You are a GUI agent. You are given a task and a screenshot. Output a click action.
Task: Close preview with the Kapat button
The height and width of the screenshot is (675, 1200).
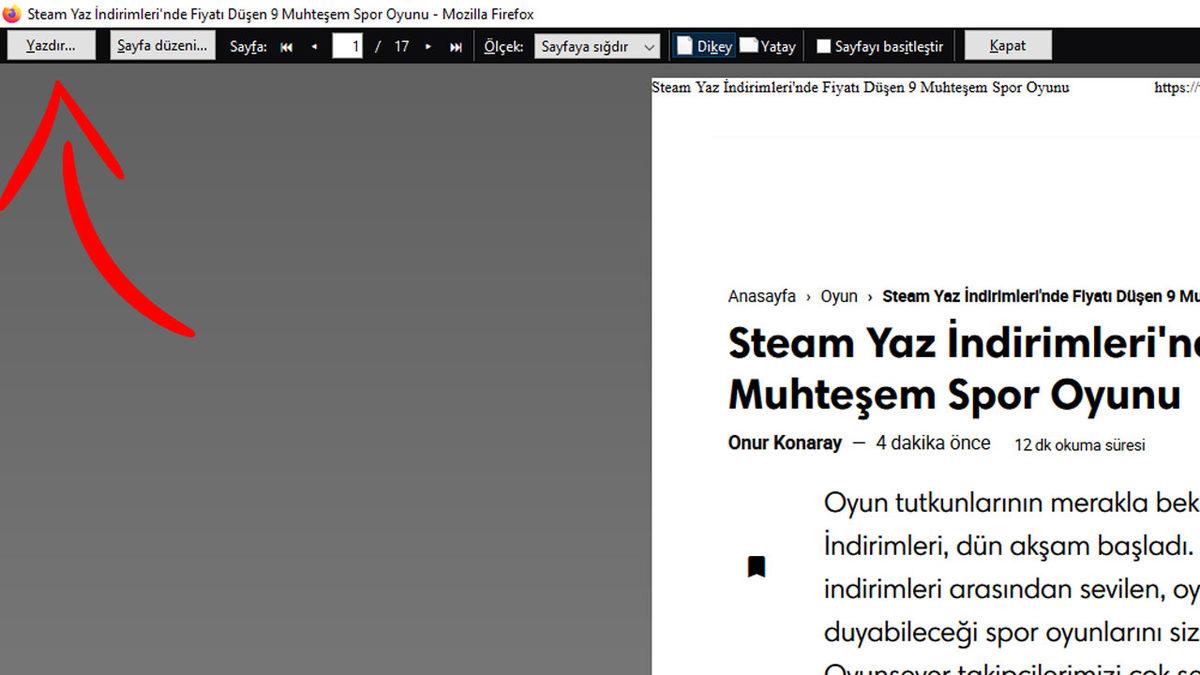[1007, 44]
